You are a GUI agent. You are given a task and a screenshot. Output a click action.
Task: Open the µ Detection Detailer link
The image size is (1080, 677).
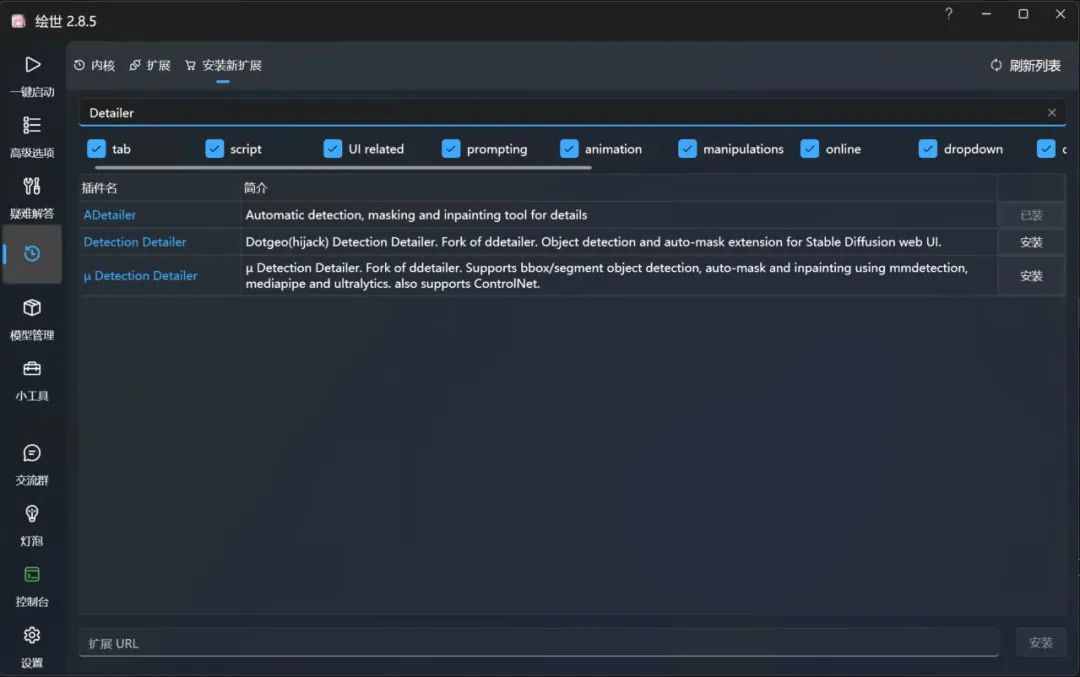(x=141, y=275)
